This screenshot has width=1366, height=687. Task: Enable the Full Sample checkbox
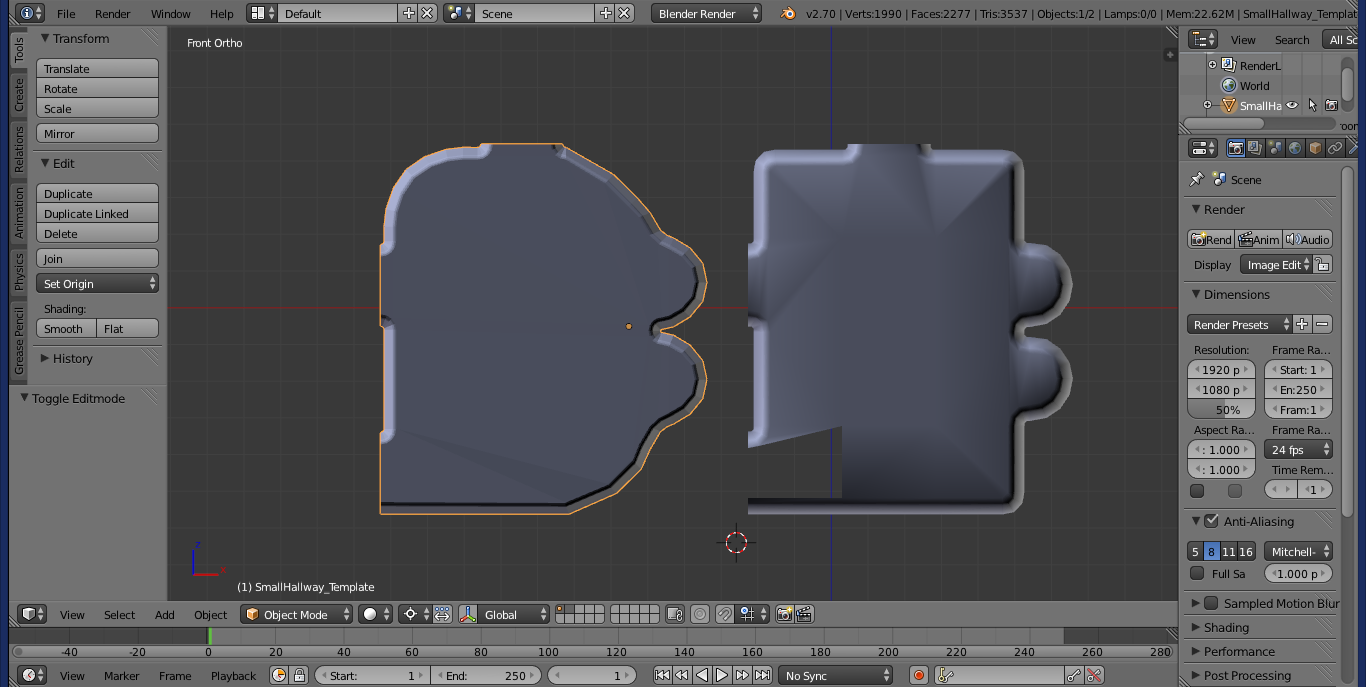[1197, 573]
